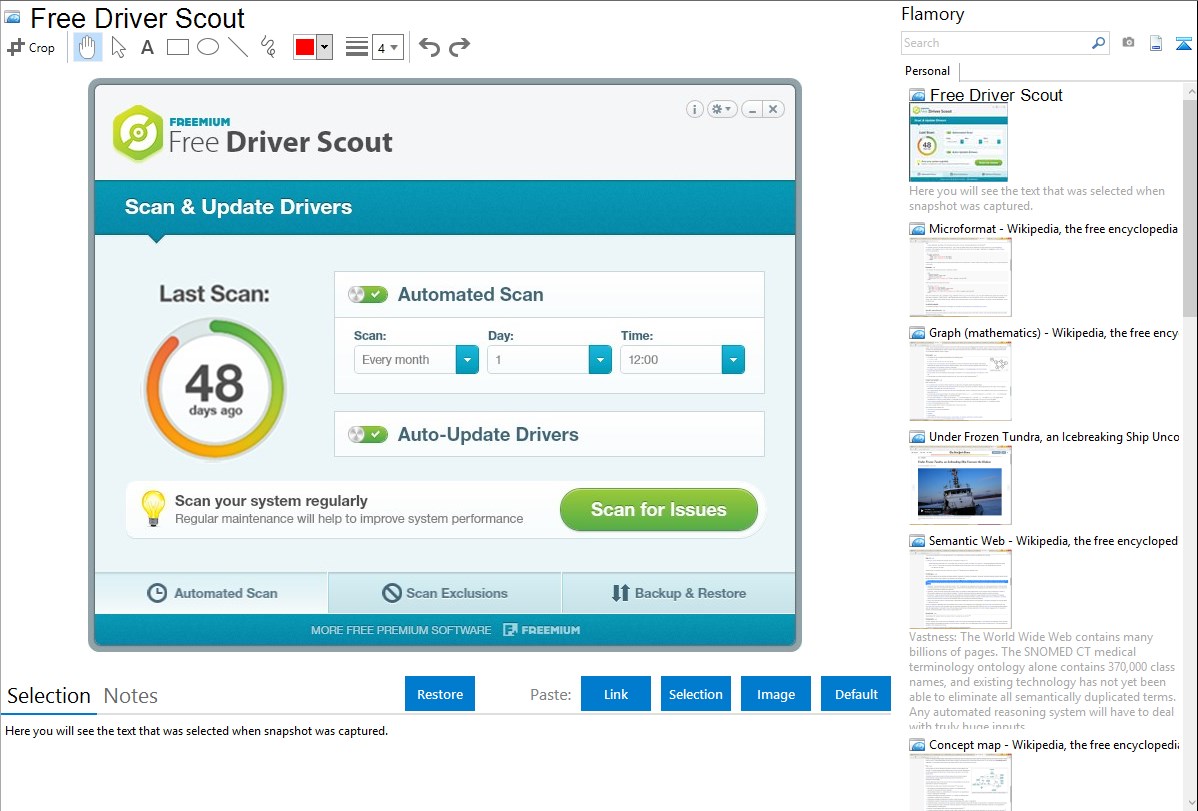Select the Concept map - Wikipedia entry title
1198x811 pixels.
click(x=1054, y=745)
